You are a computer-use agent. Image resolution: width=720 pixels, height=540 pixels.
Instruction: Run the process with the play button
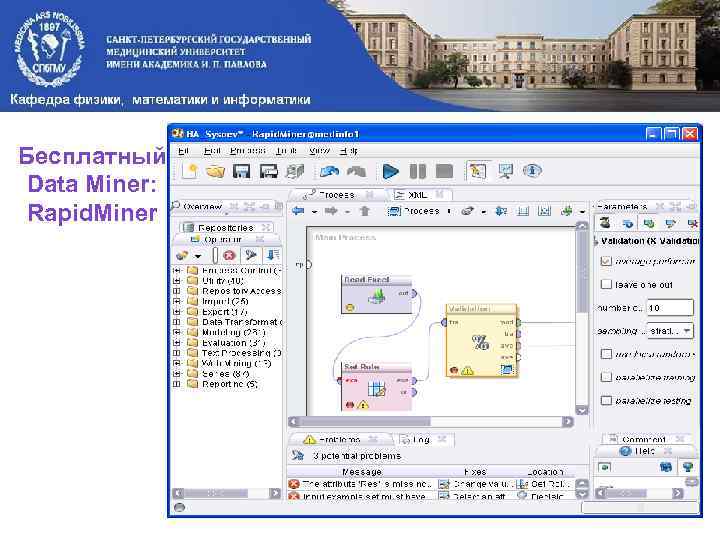390,172
